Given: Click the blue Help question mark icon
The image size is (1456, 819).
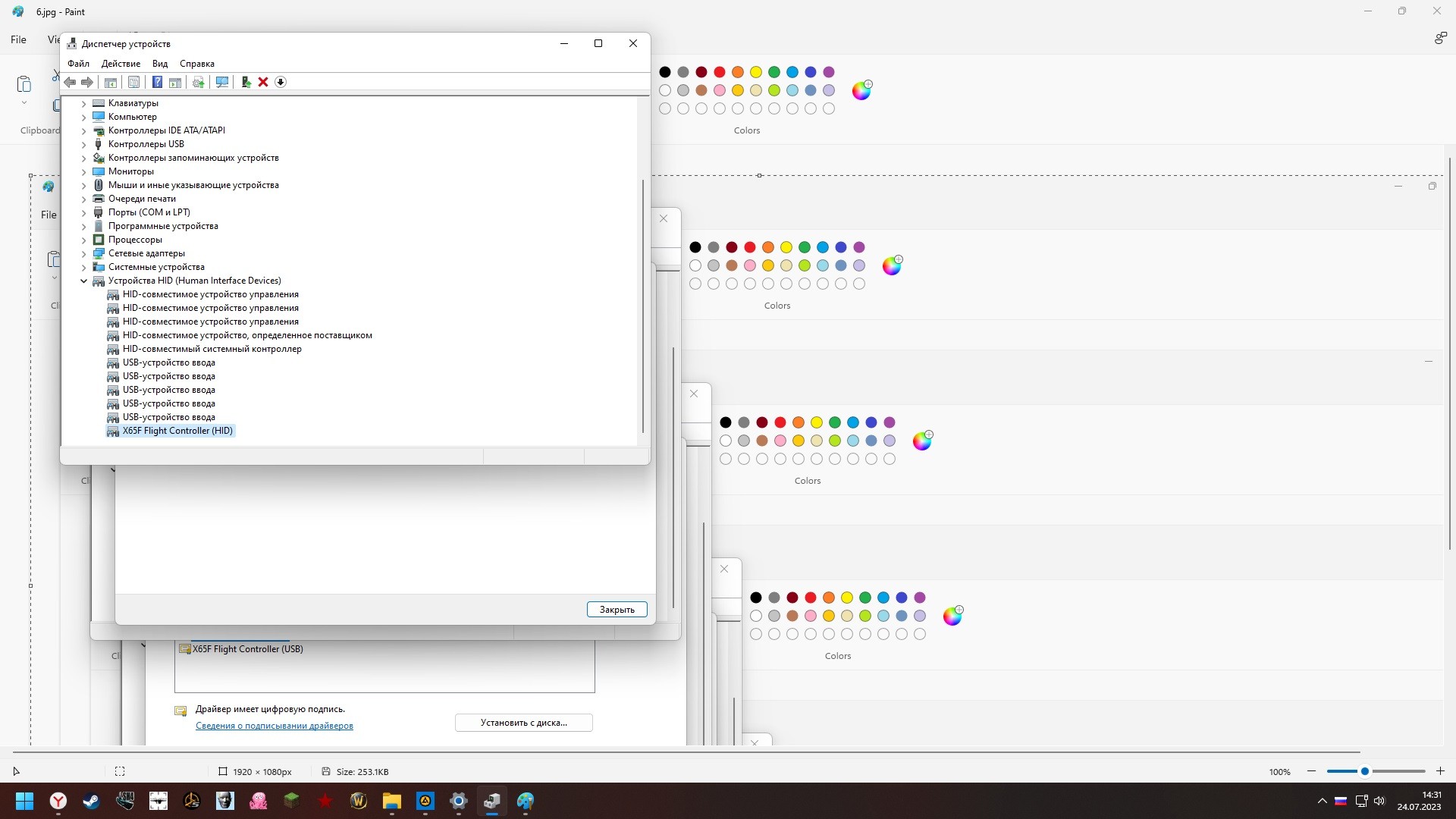Looking at the screenshot, I should (x=157, y=82).
